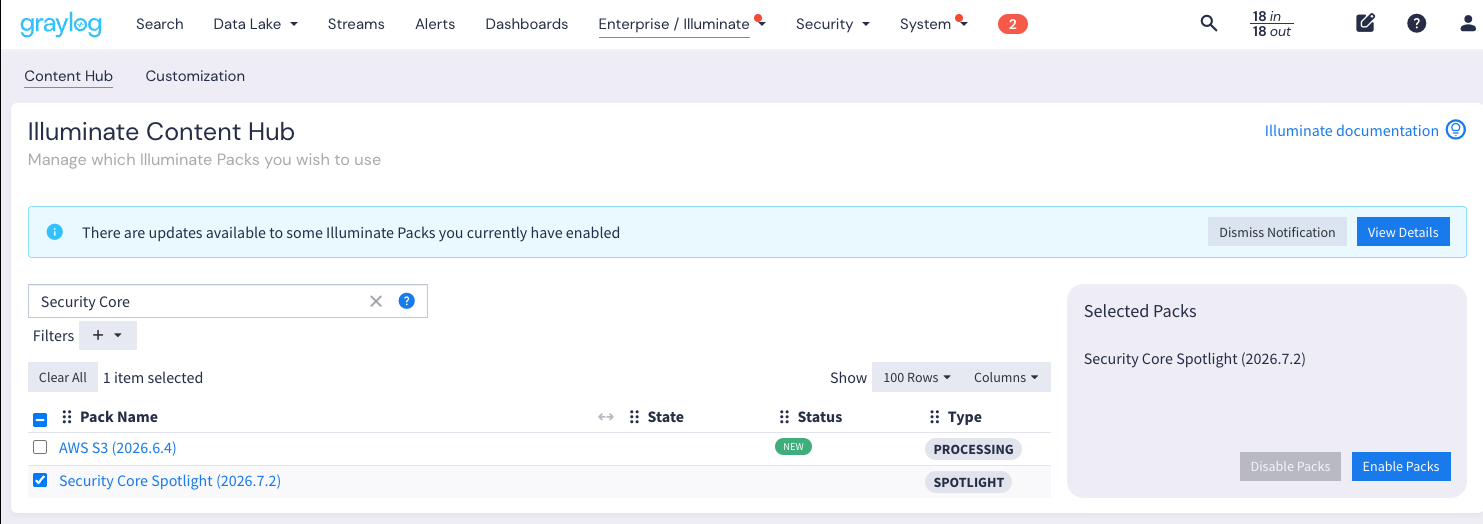This screenshot has width=1483, height=524.
Task: Toggle the select-all packs header checkbox
Action: click(40, 419)
